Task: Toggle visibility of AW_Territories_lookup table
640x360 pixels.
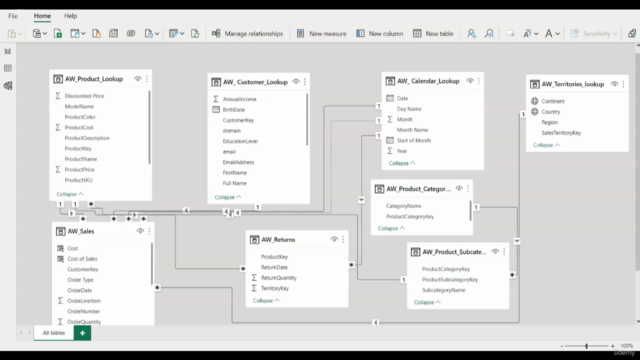Action: [x=614, y=84]
